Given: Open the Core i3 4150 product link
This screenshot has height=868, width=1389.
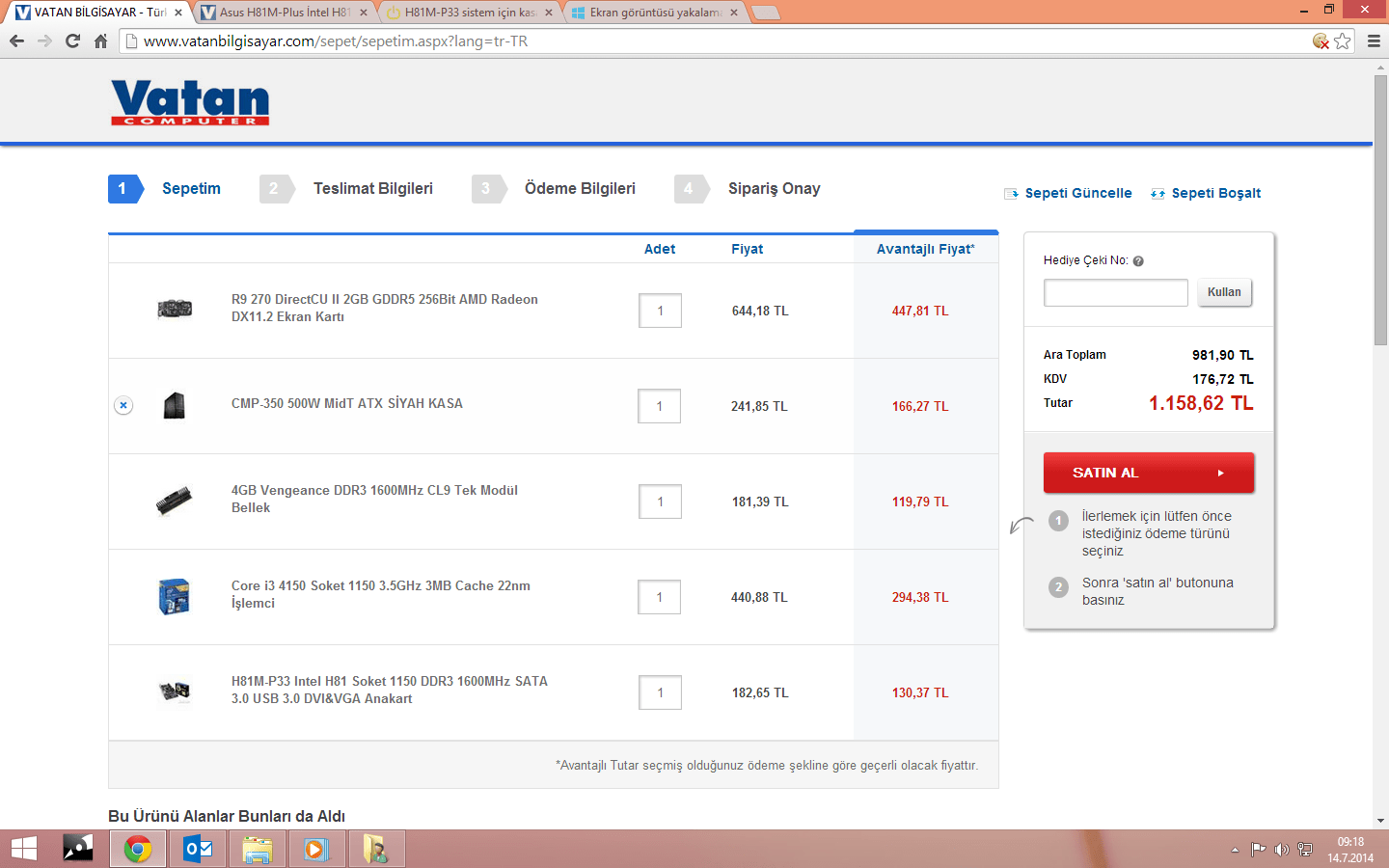Looking at the screenshot, I should [x=381, y=594].
